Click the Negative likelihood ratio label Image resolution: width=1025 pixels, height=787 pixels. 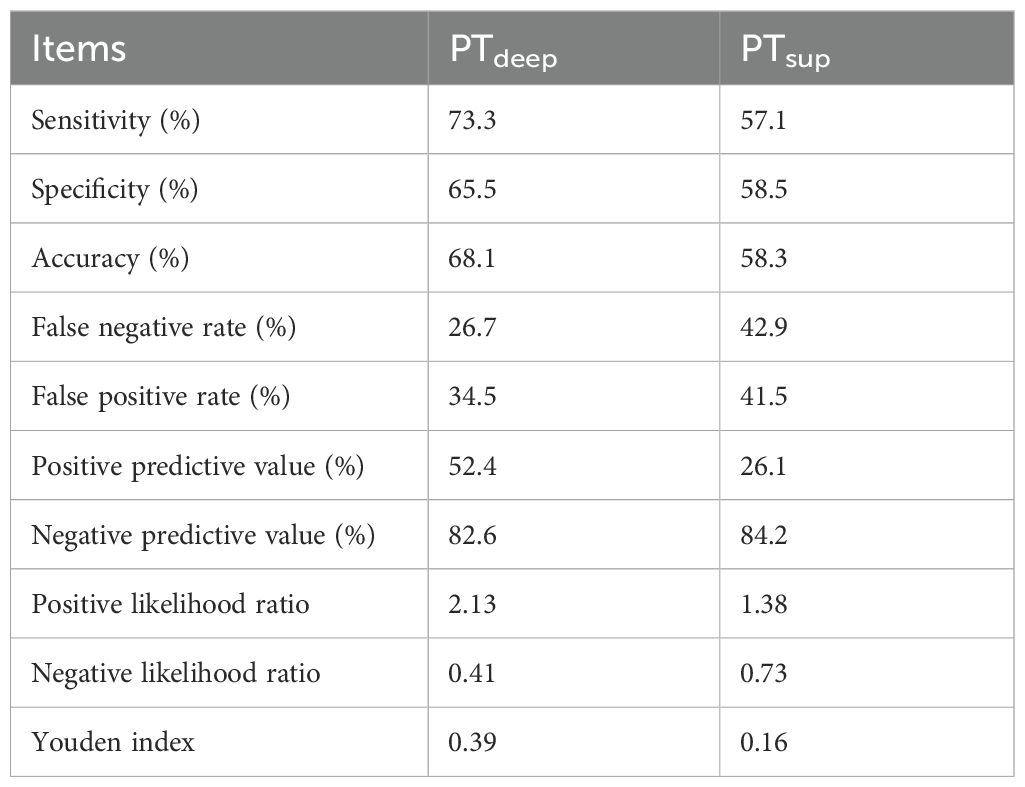click(176, 673)
